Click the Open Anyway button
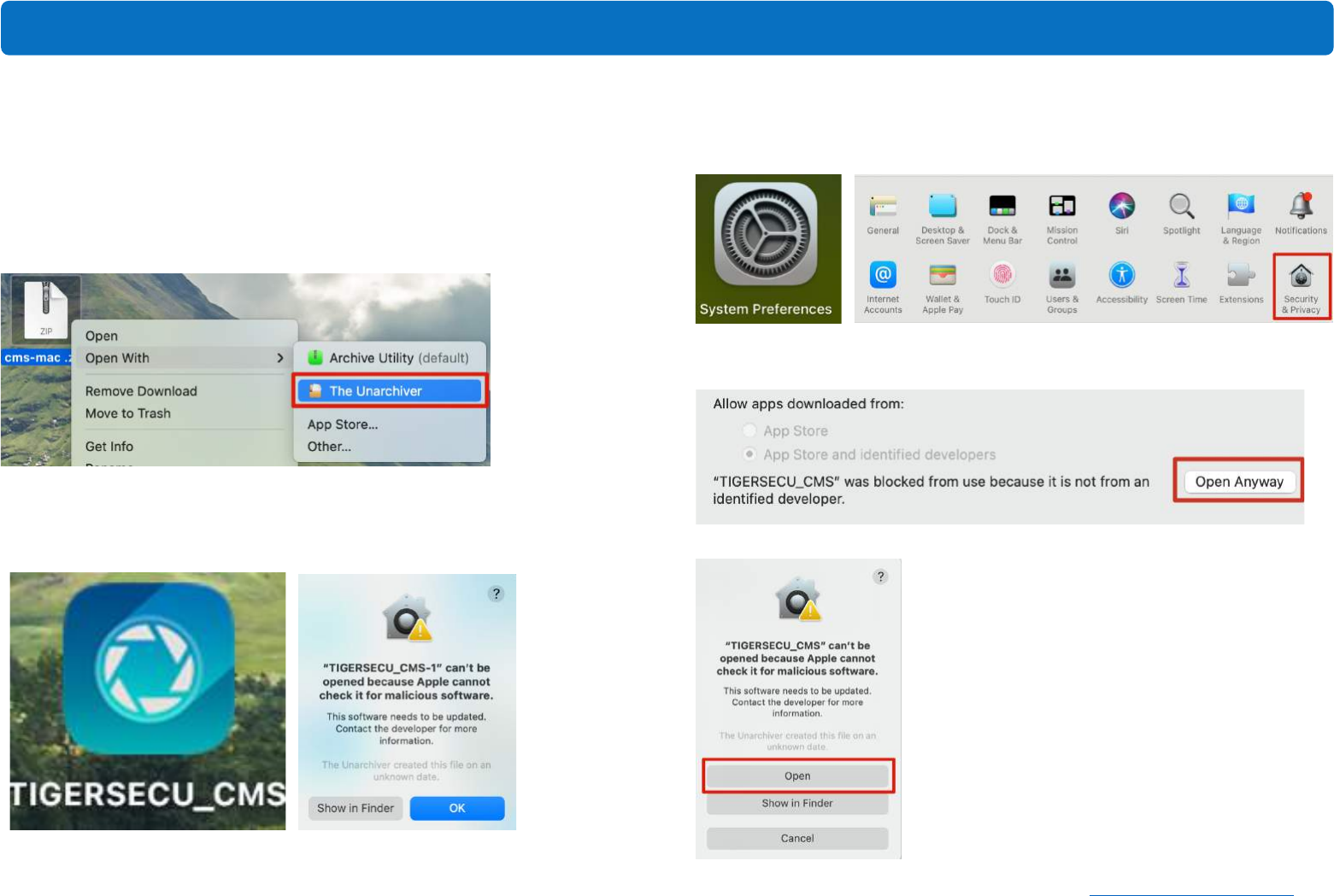Screen dimensions: 1334x896 (1239, 482)
